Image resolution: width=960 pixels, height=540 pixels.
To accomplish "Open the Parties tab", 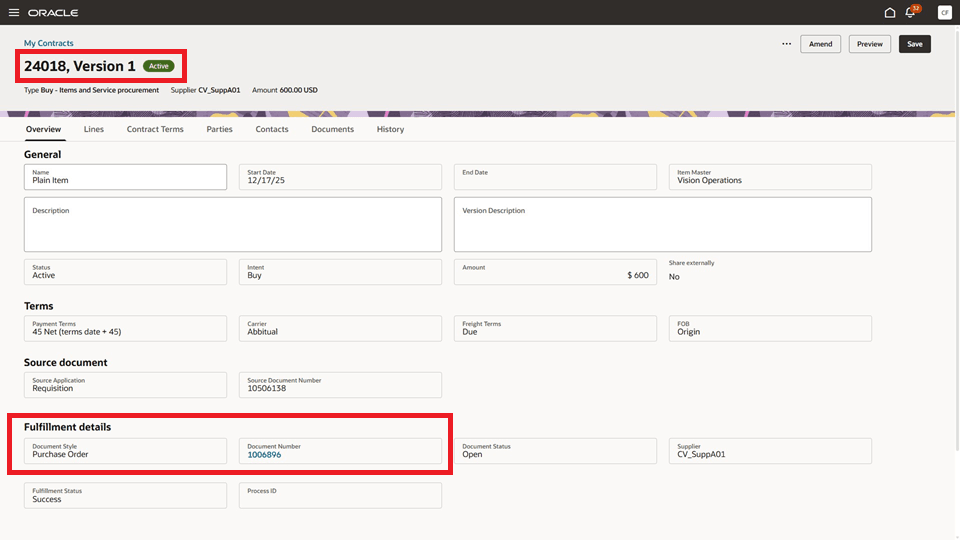I will (219, 129).
